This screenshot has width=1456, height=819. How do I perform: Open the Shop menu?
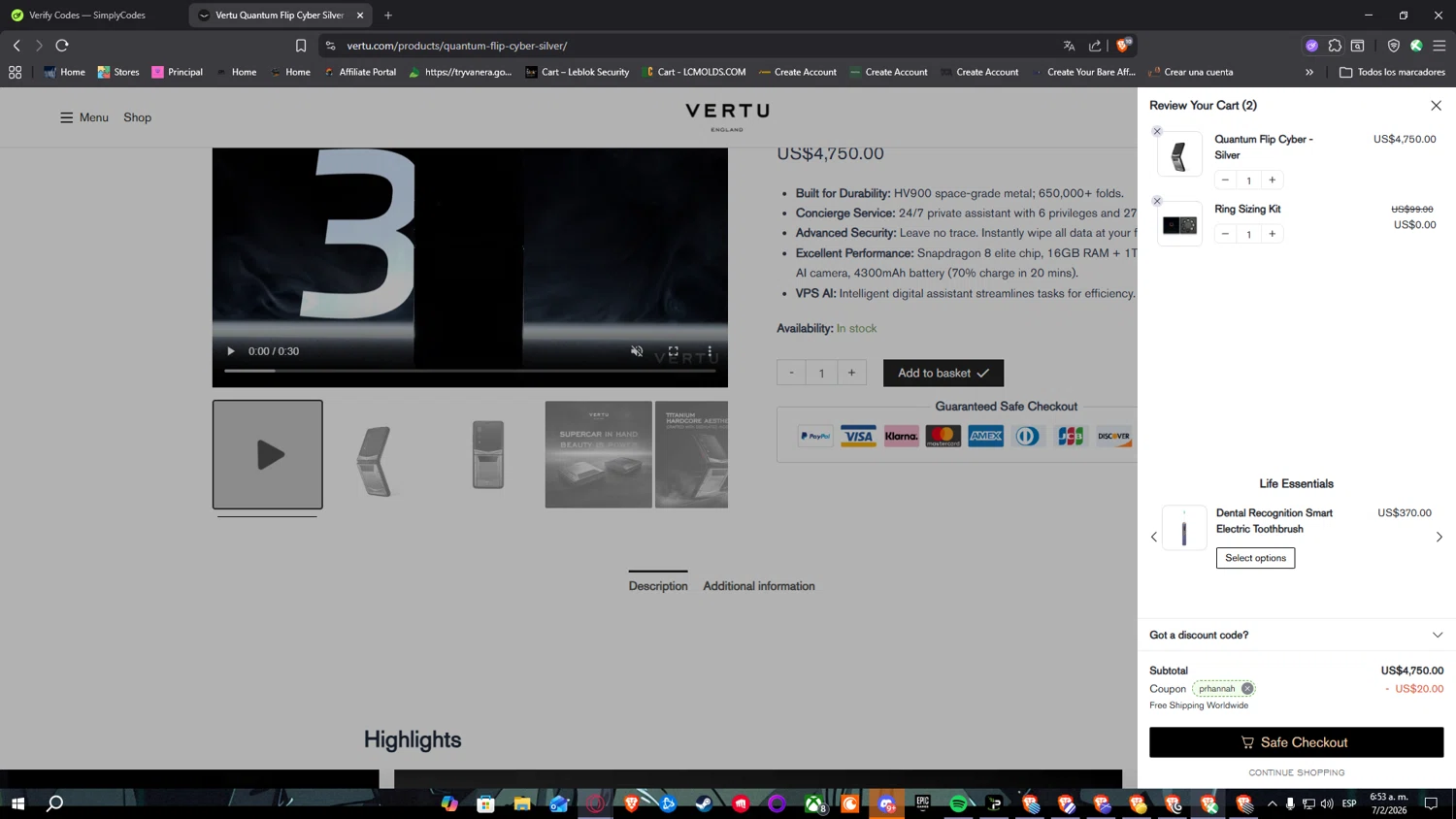(137, 117)
